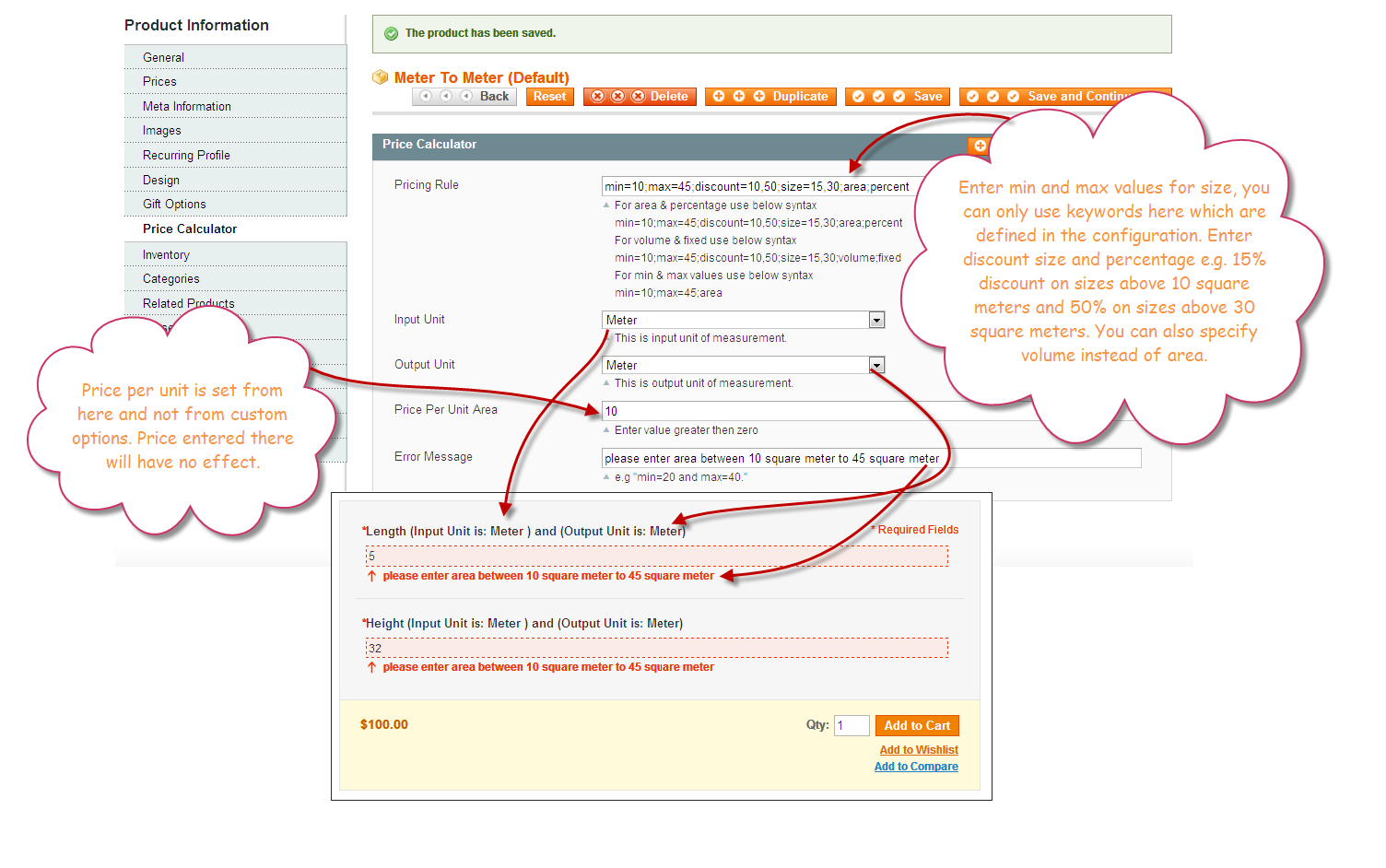Reset the product form
1386x868 pixels.
pyautogui.click(x=549, y=97)
